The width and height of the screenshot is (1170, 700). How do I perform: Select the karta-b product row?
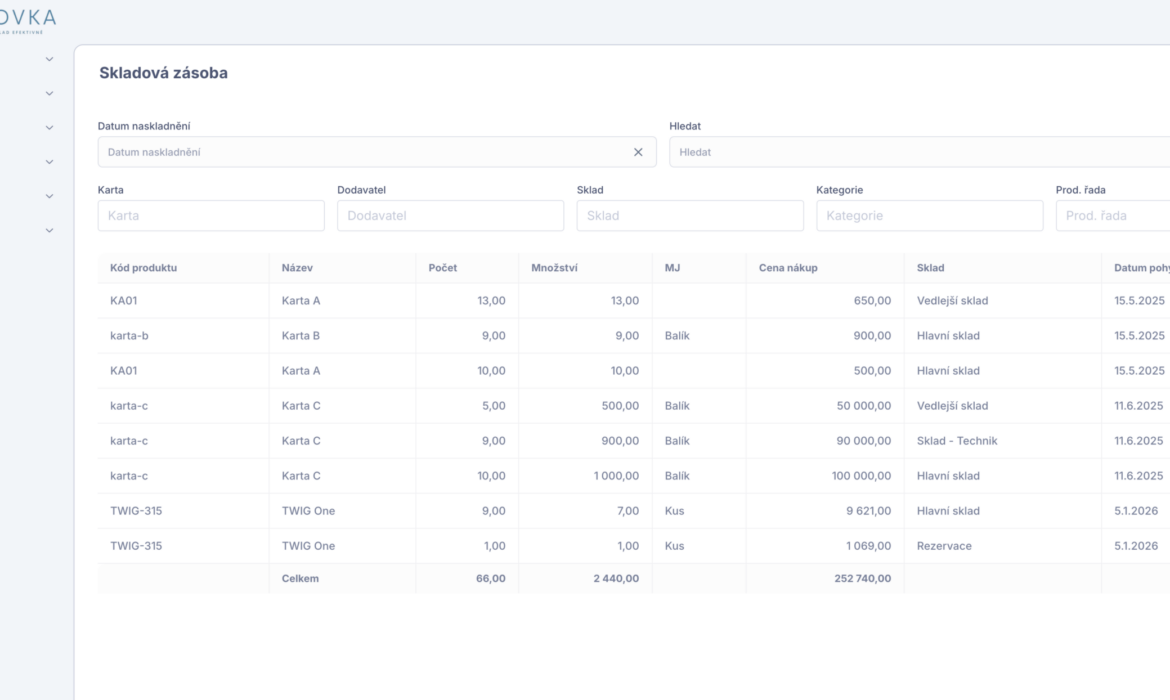[x=130, y=336]
